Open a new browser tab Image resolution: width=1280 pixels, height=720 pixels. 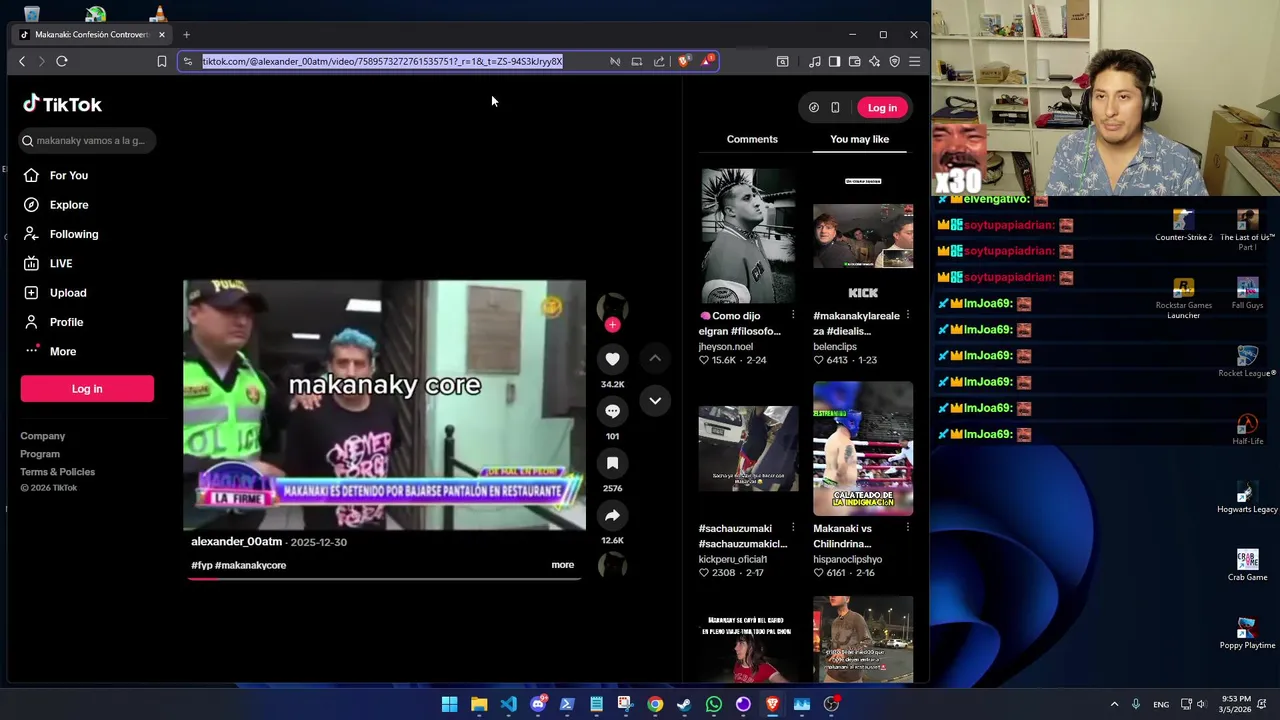186,34
